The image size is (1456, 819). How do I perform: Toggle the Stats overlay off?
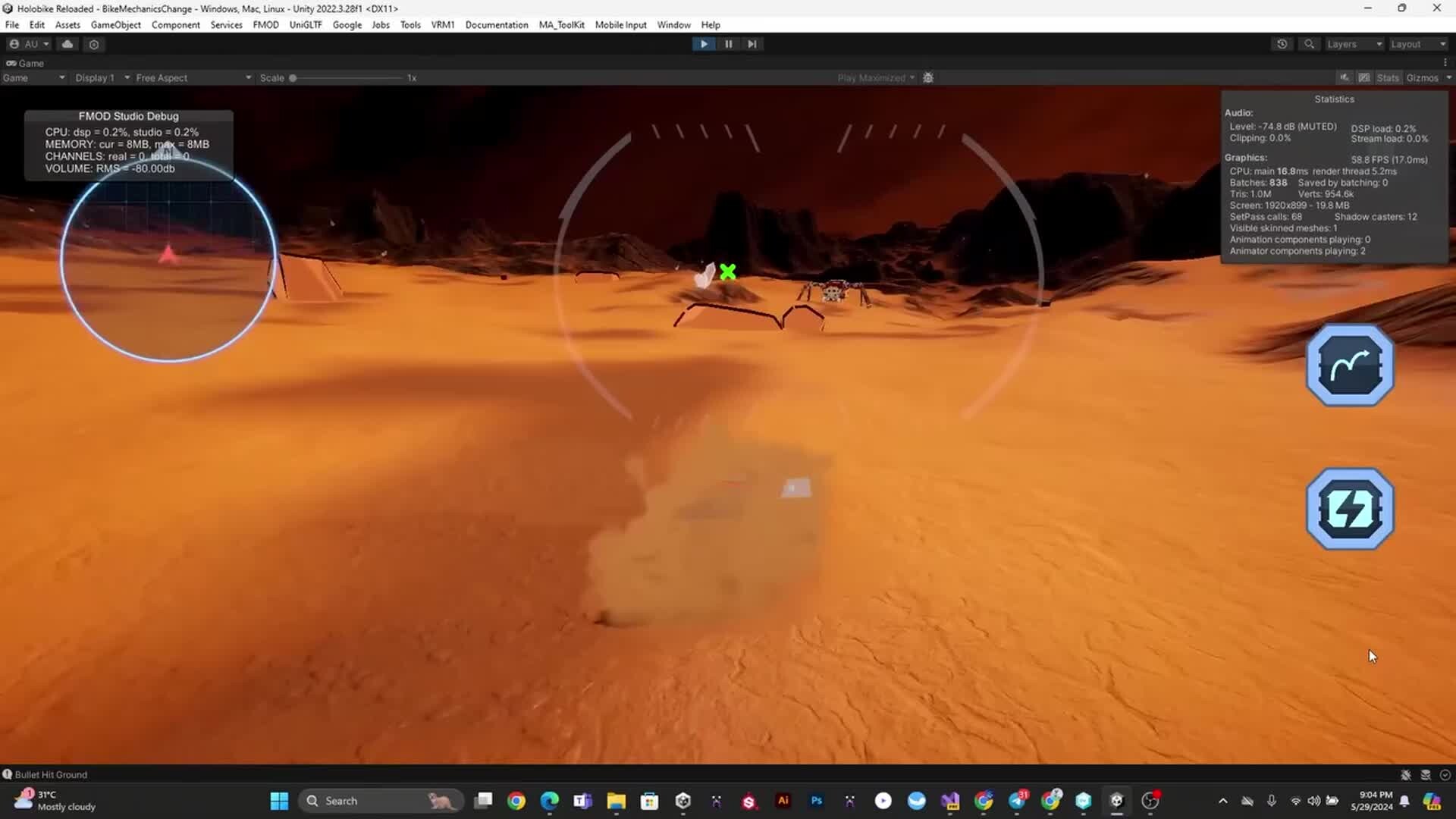(1388, 77)
